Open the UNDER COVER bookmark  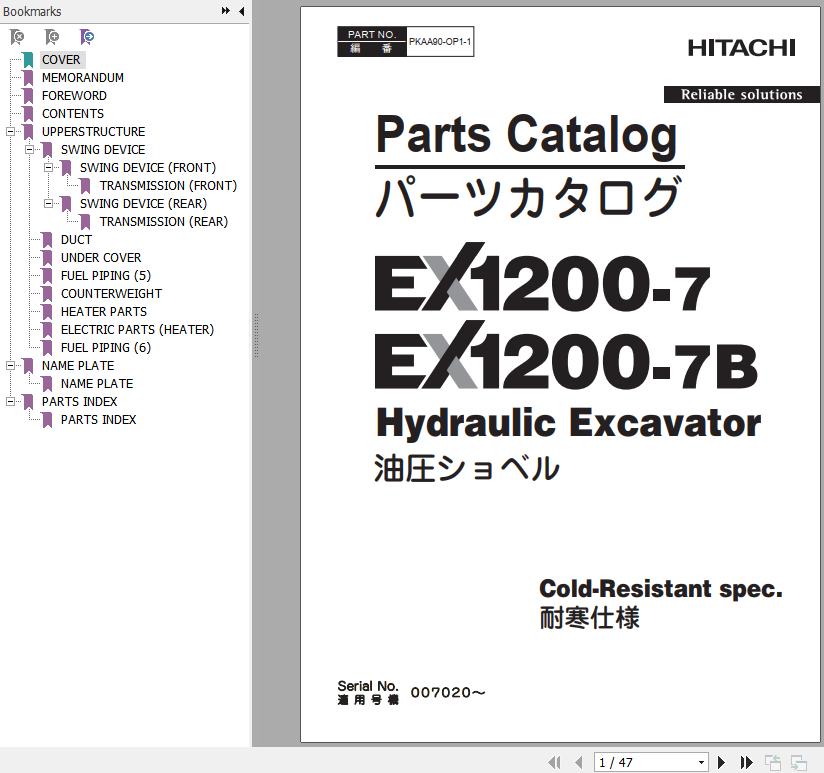point(101,257)
